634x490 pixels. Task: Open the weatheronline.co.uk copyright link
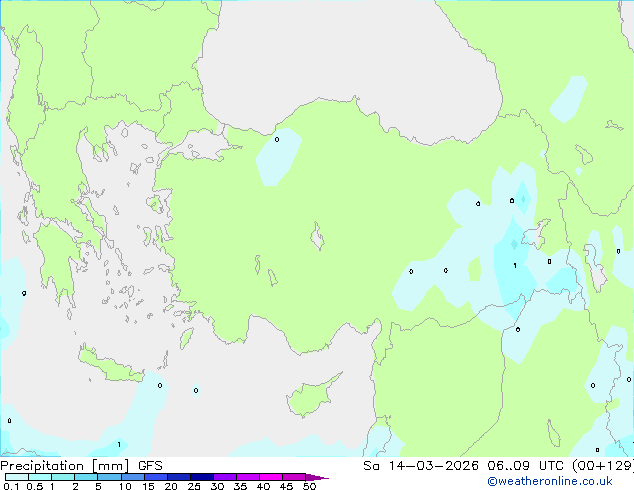(x=550, y=481)
